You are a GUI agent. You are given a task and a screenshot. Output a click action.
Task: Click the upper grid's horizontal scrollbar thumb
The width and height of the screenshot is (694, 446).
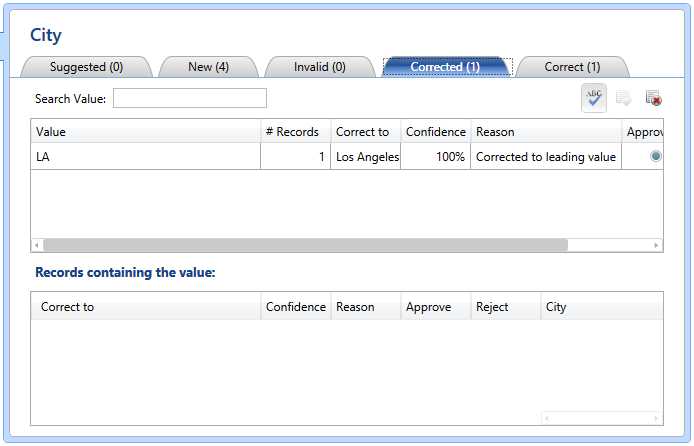click(305, 245)
